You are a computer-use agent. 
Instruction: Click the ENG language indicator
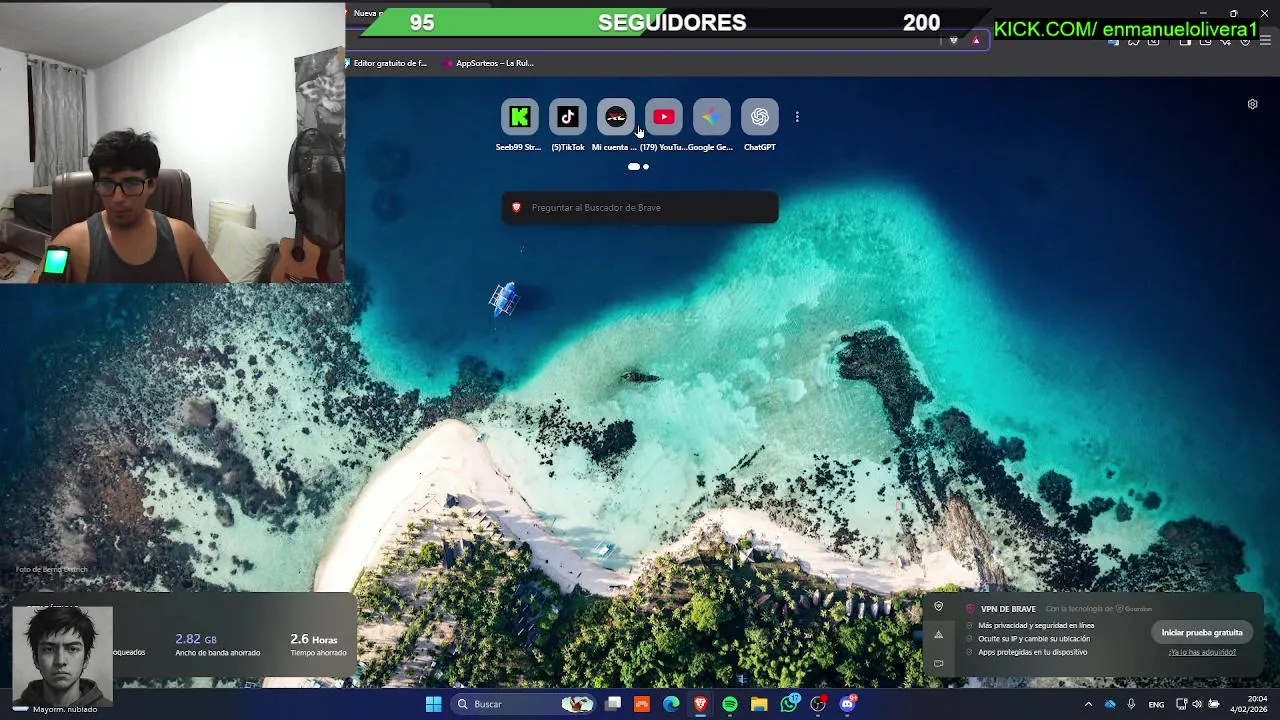pos(1156,704)
